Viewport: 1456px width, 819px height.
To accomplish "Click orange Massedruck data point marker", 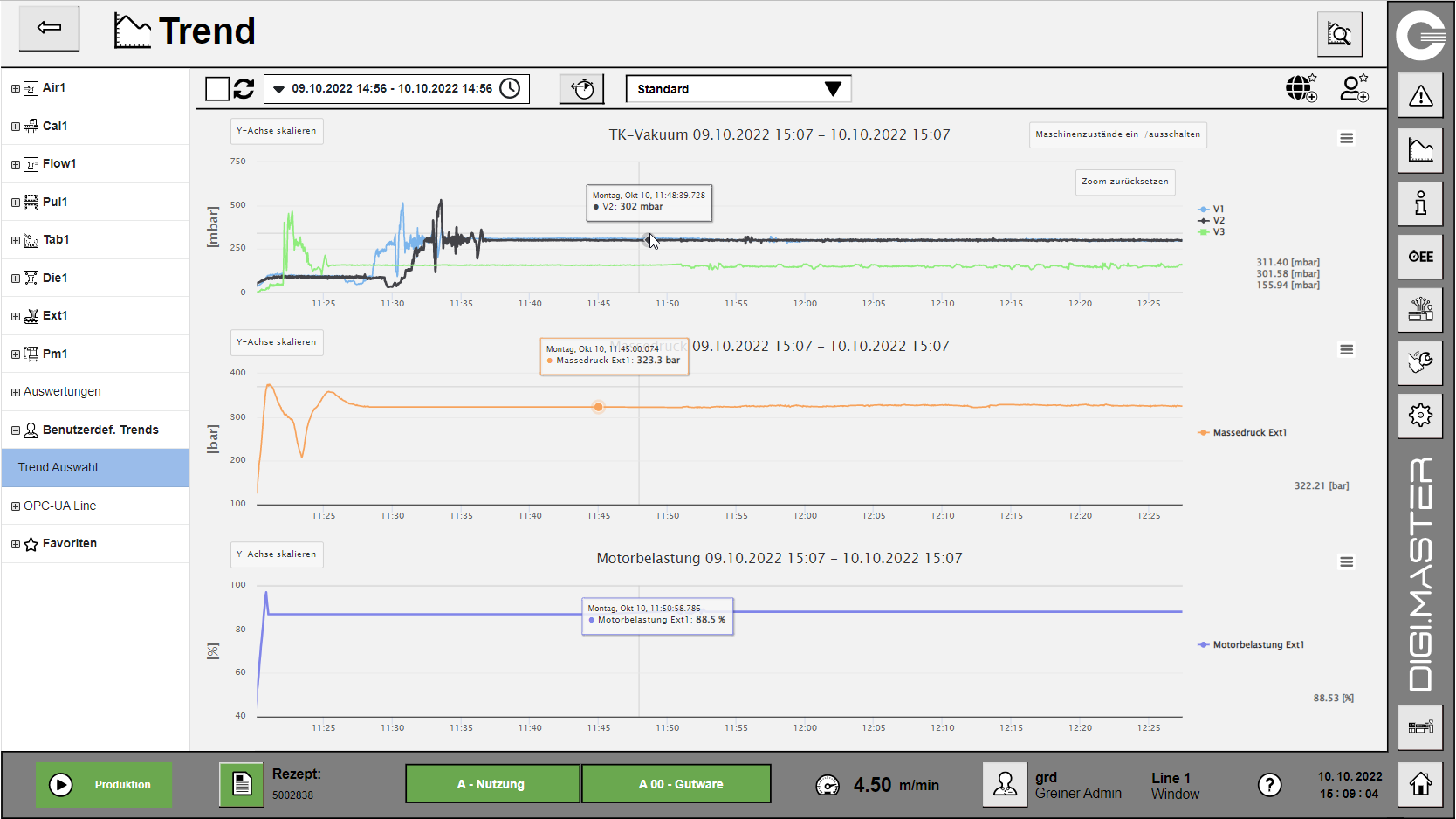I will click(x=598, y=407).
